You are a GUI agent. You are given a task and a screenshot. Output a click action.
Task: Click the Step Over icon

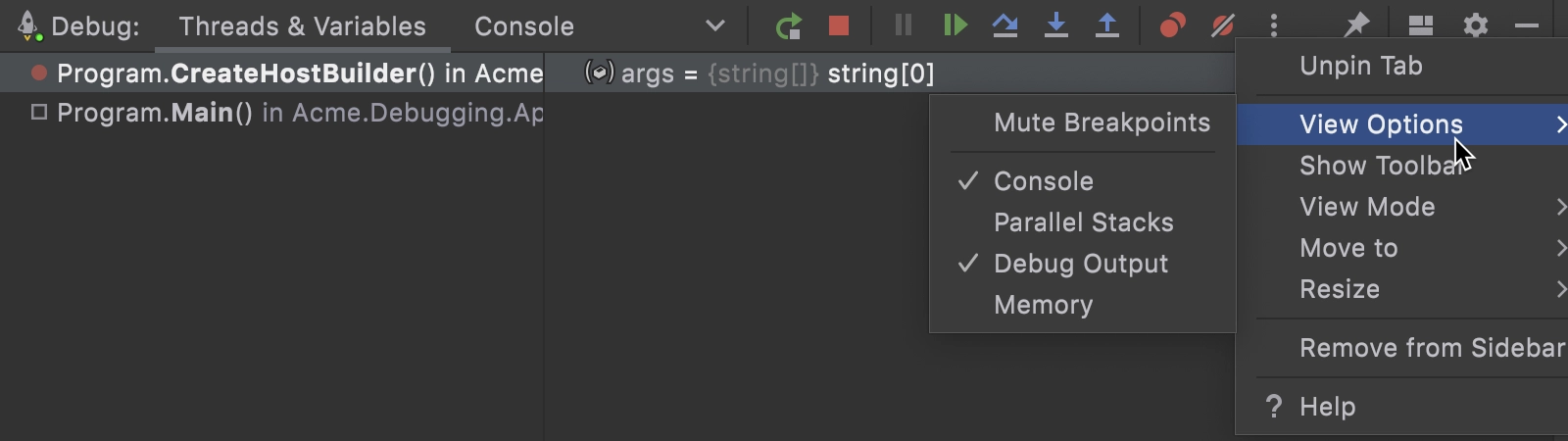tap(1004, 25)
